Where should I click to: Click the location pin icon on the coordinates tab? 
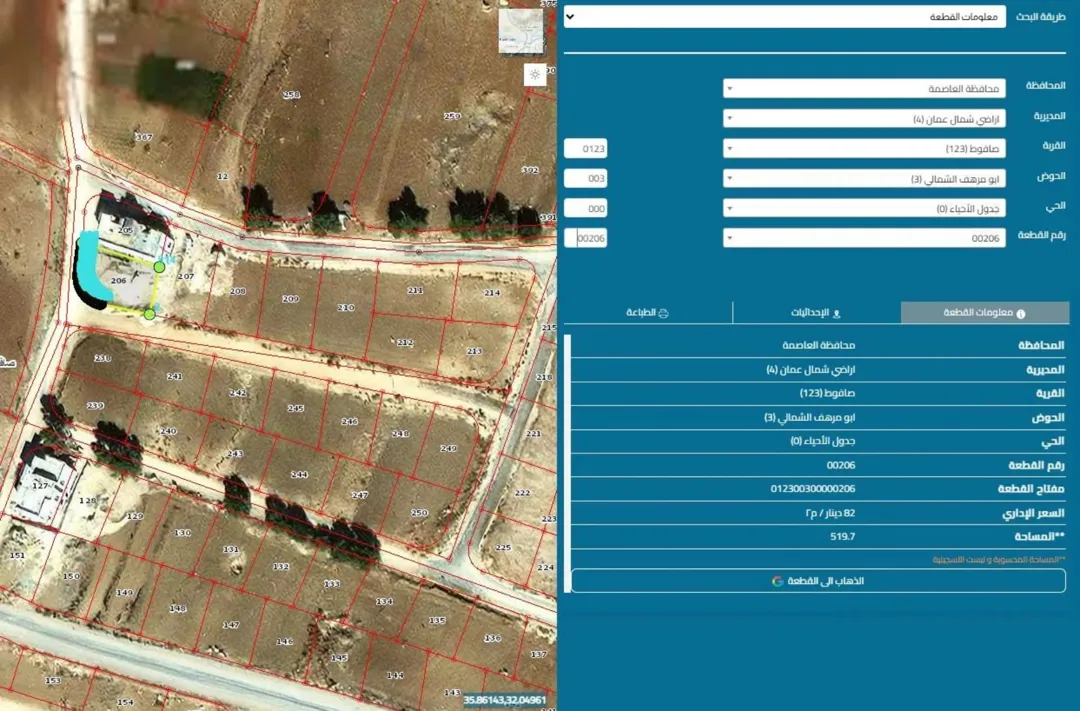(837, 314)
